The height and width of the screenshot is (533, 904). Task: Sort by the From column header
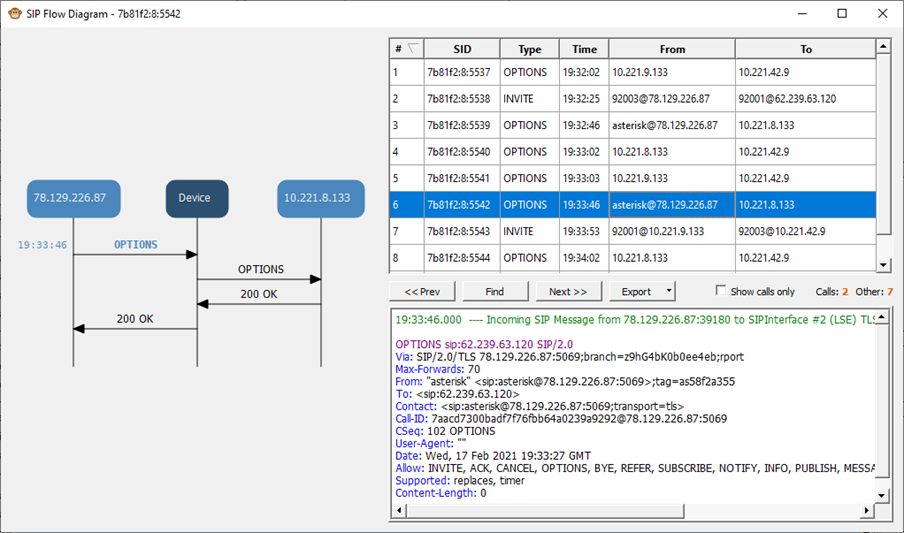pos(672,49)
